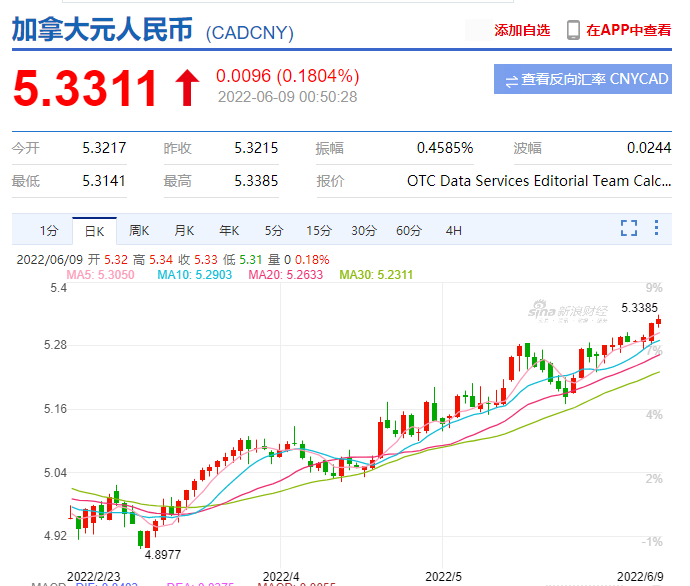Click the red up-arrow price indicator

pos(187,88)
